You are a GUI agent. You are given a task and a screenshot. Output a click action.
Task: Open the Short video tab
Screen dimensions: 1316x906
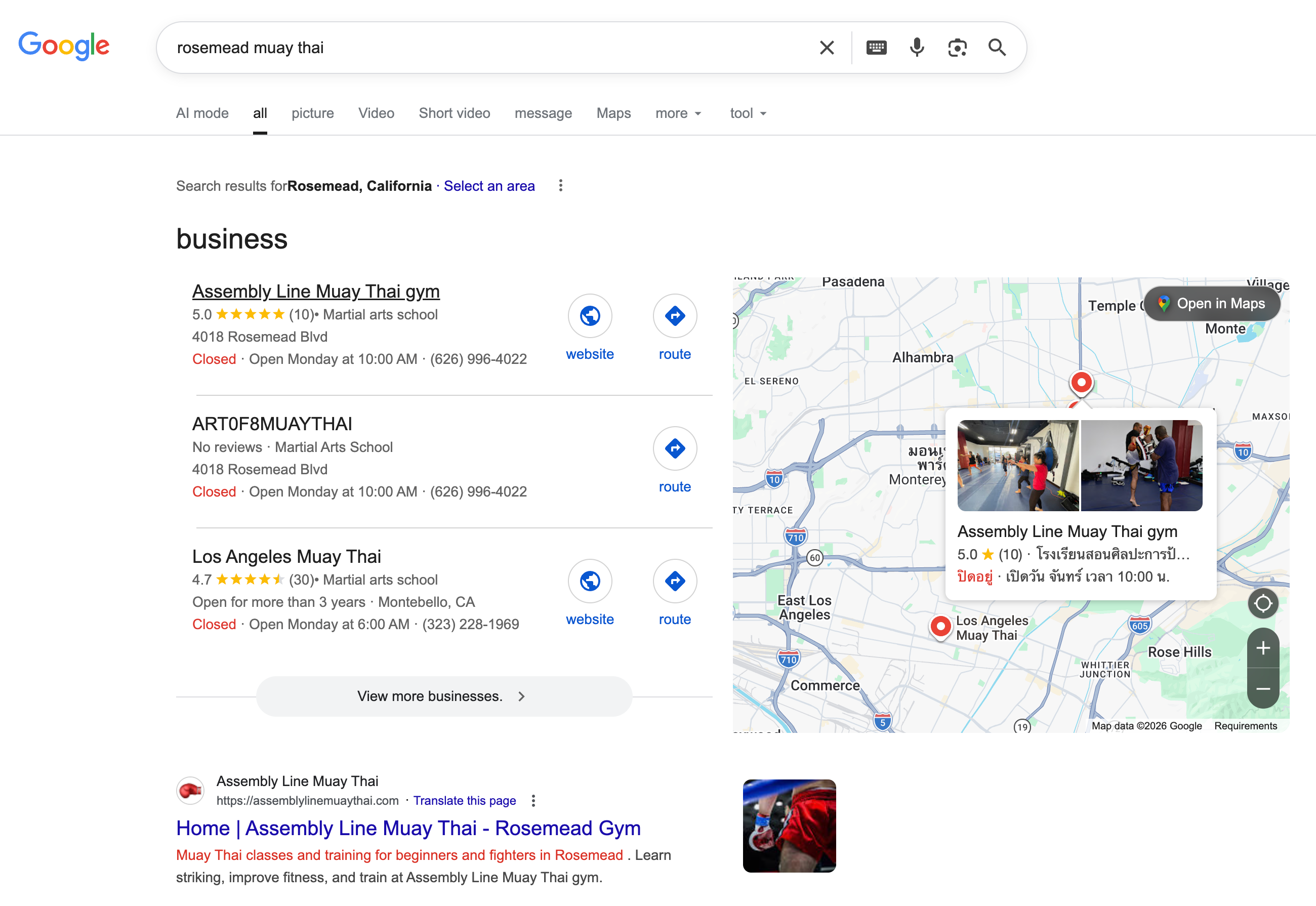pyautogui.click(x=454, y=113)
